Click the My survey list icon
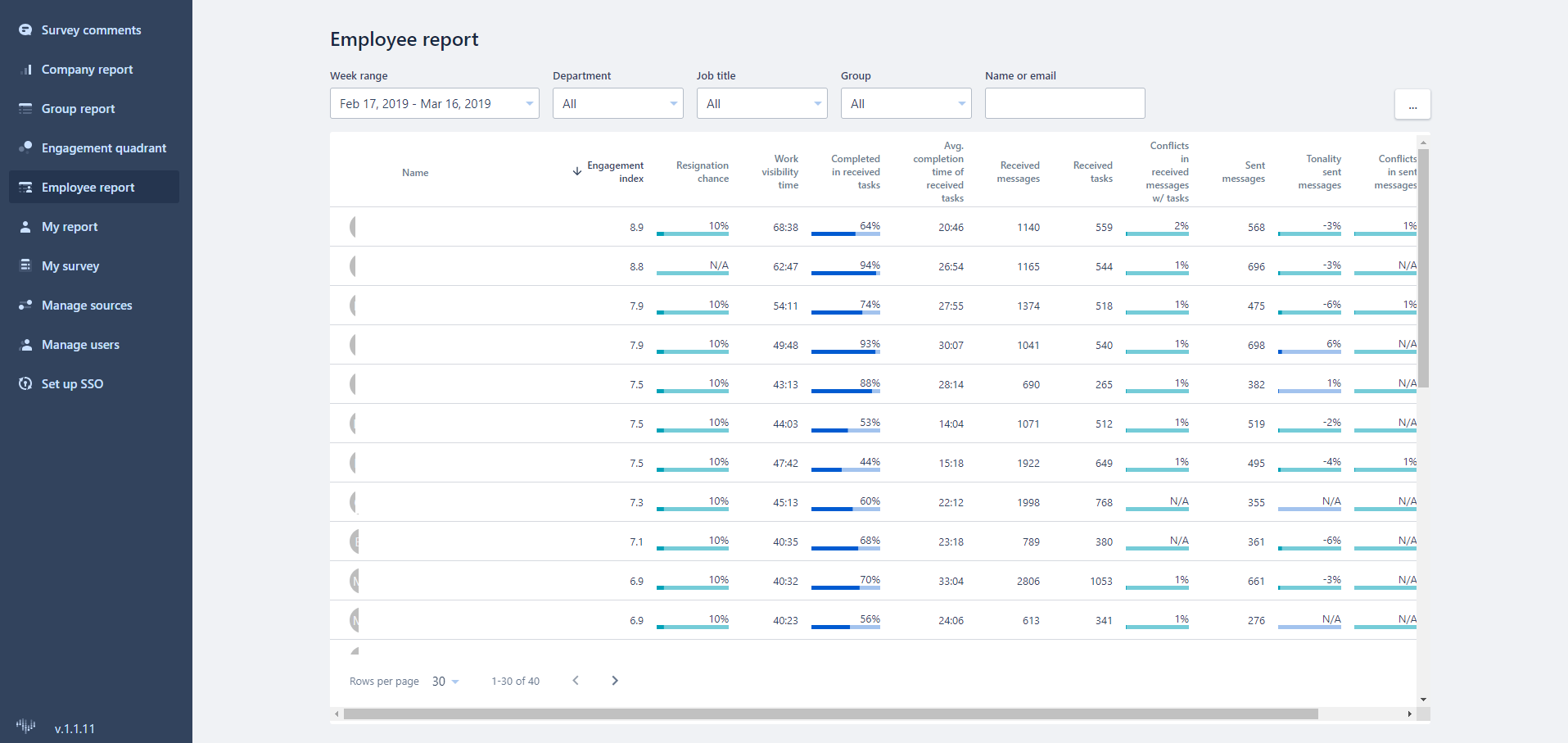This screenshot has height=743, width=1568. pyautogui.click(x=25, y=265)
